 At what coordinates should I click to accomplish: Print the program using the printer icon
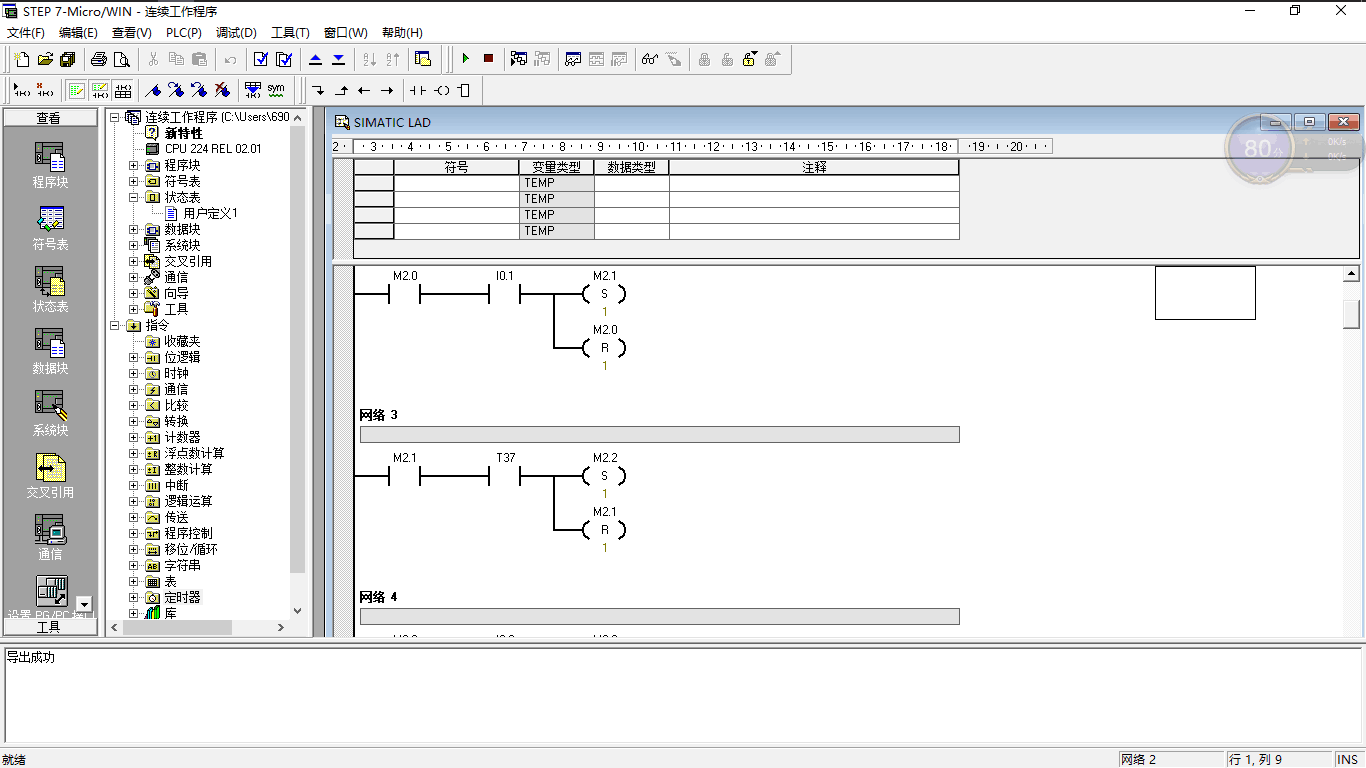click(99, 59)
